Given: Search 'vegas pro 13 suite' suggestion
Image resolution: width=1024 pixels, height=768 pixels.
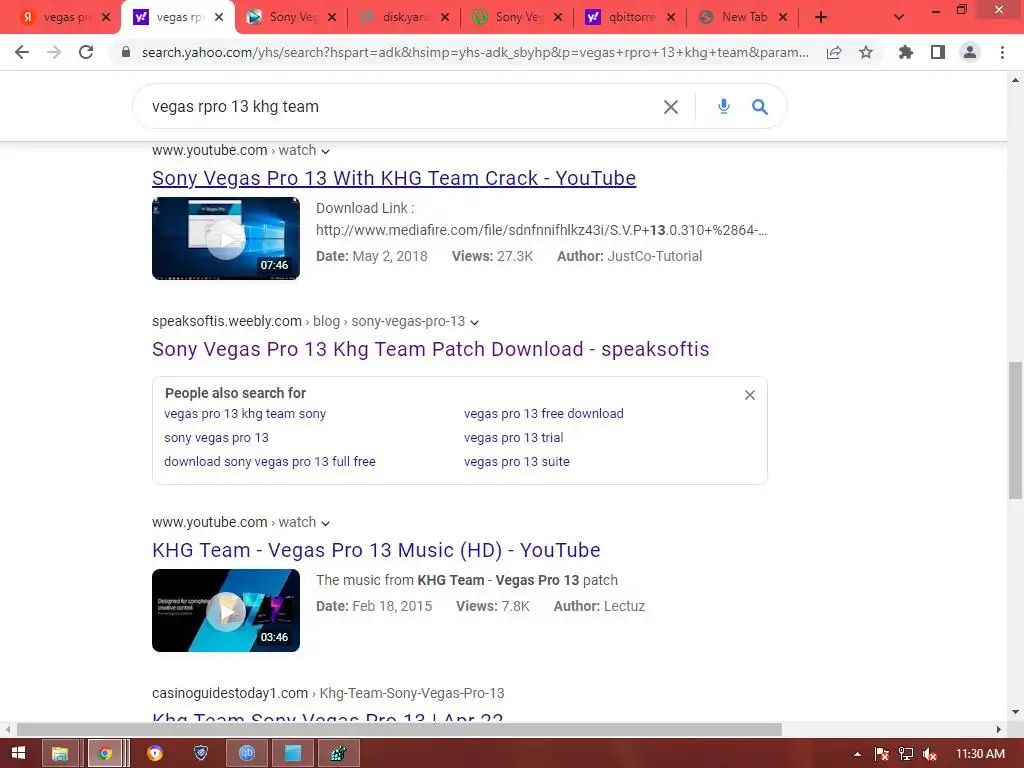Looking at the screenshot, I should tap(517, 462).
